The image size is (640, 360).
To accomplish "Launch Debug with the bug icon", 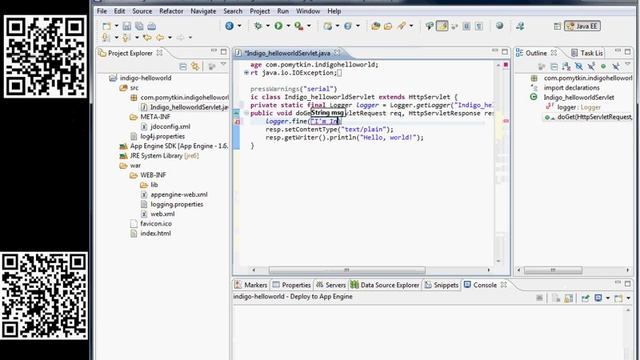I will [258, 26].
